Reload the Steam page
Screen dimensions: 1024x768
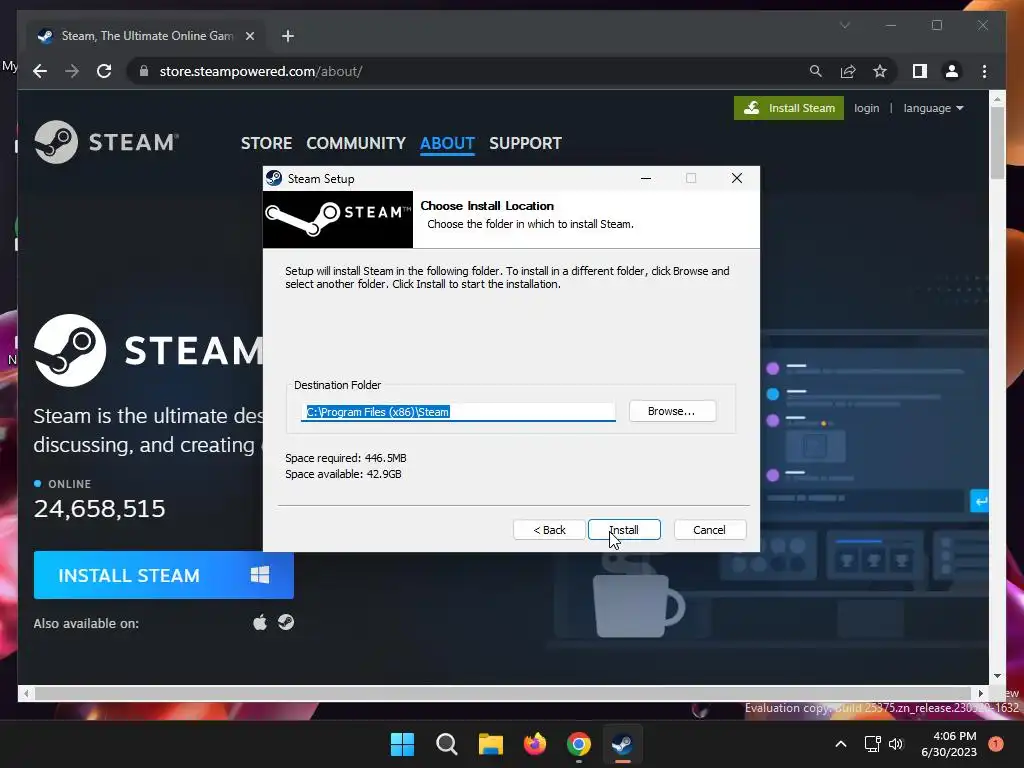[x=104, y=71]
